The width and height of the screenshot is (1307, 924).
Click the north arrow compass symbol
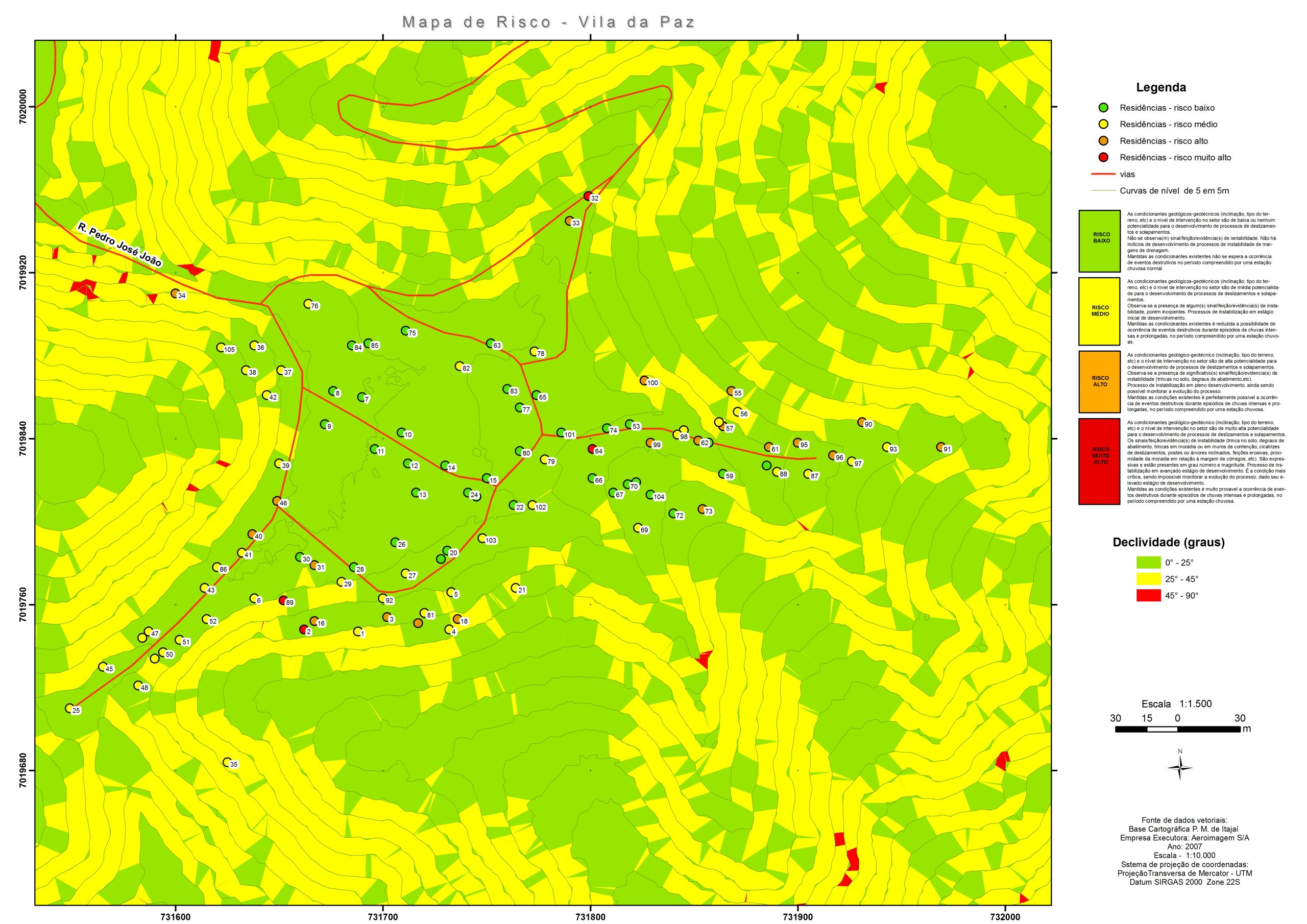1179,767
